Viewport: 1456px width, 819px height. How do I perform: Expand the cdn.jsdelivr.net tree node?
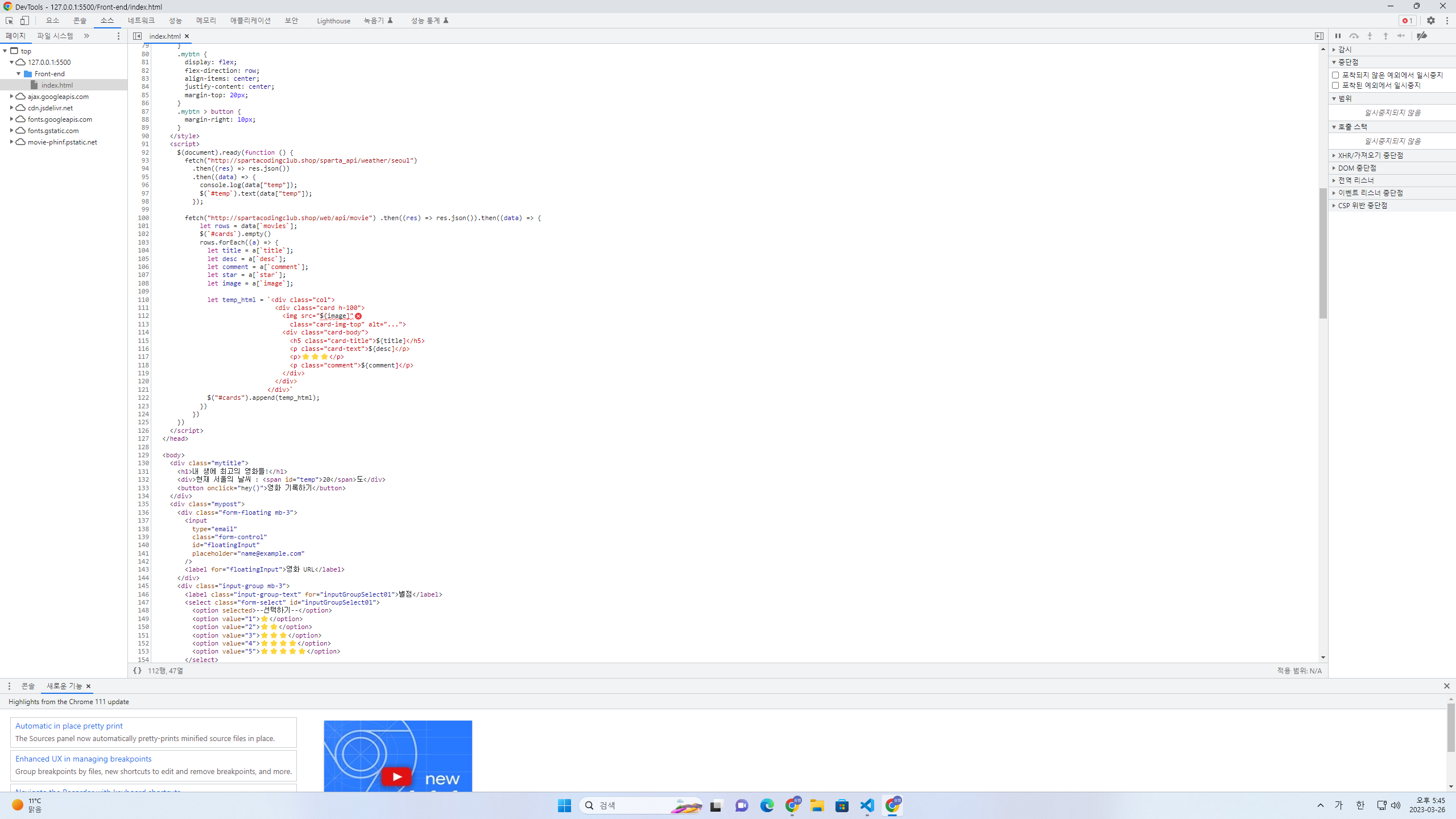coord(11,108)
